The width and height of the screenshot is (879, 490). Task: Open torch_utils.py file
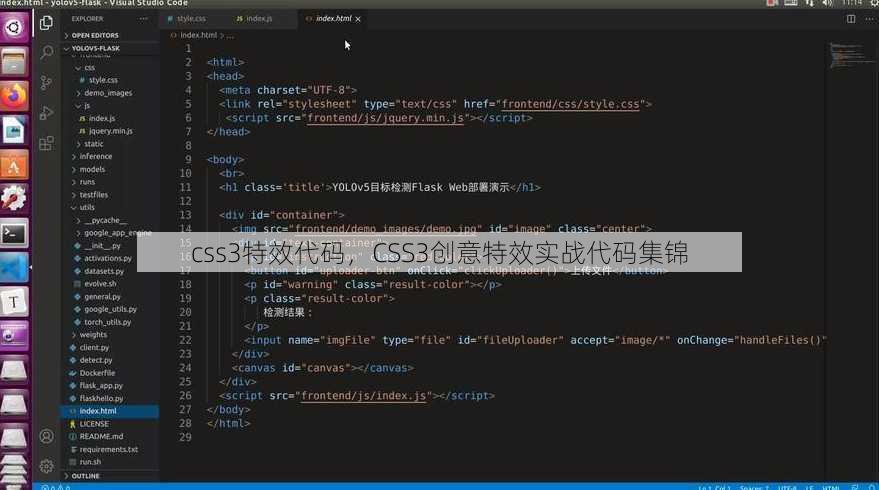tap(107, 322)
